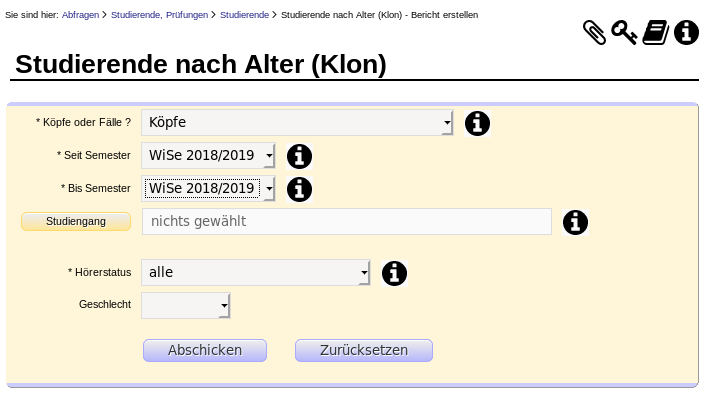This screenshot has height=397, width=717.
Task: Reset form with Zurücksetzen button
Action: pyautogui.click(x=364, y=350)
